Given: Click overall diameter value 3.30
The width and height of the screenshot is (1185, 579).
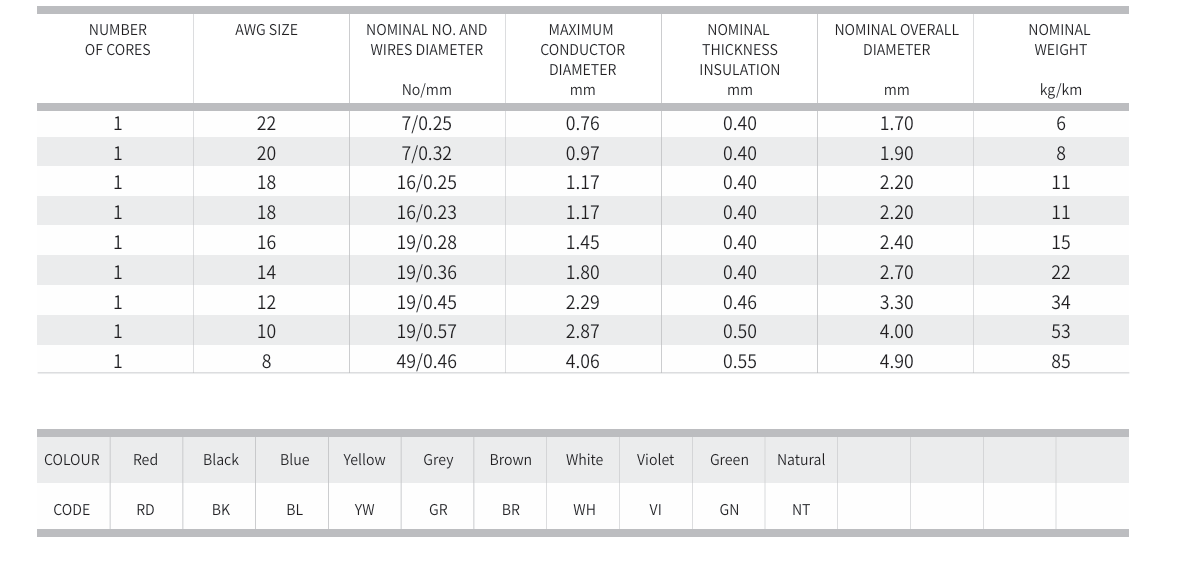Looking at the screenshot, I should tap(896, 302).
